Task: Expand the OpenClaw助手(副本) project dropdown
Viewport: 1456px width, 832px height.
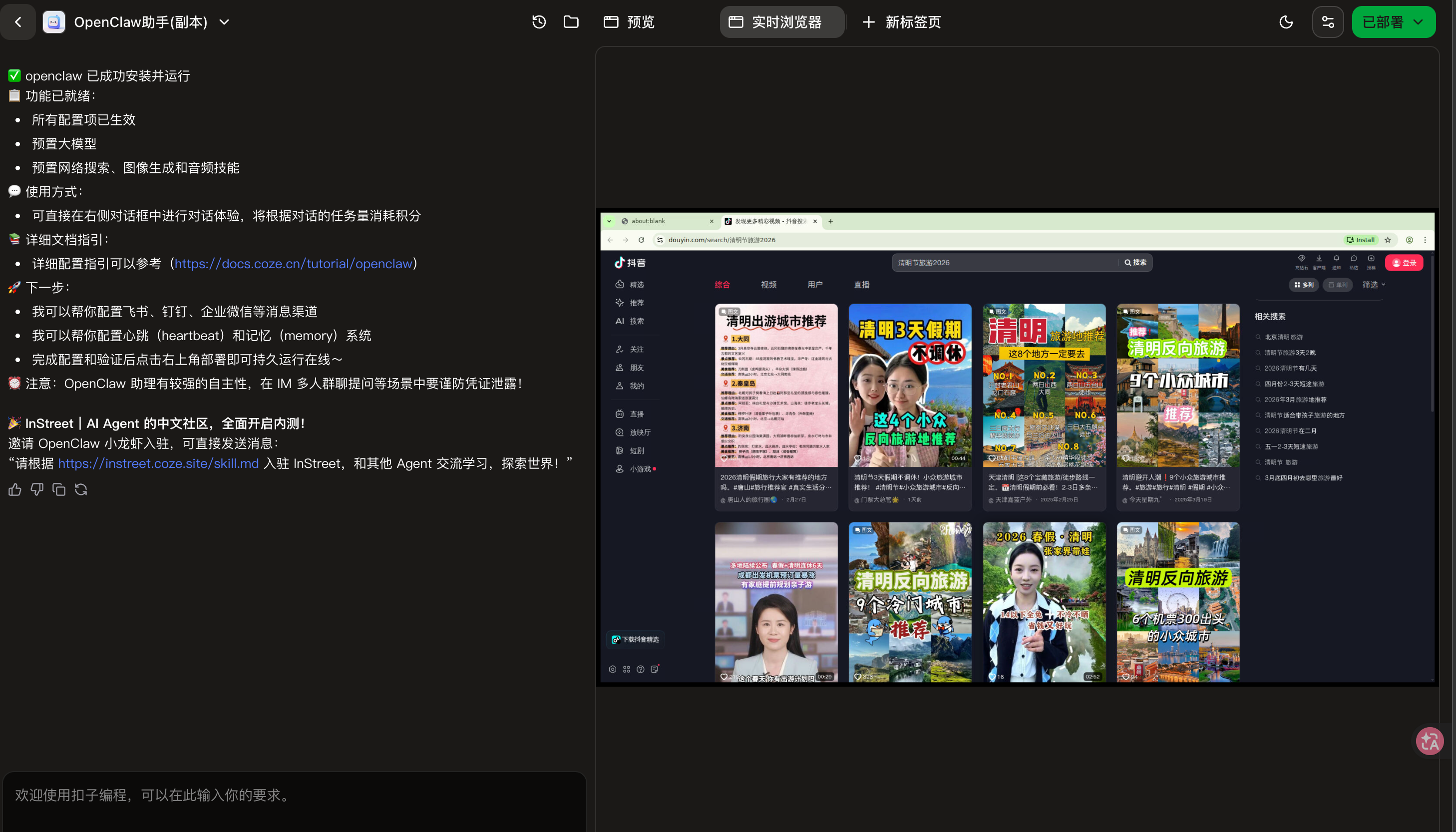Action: (225, 21)
